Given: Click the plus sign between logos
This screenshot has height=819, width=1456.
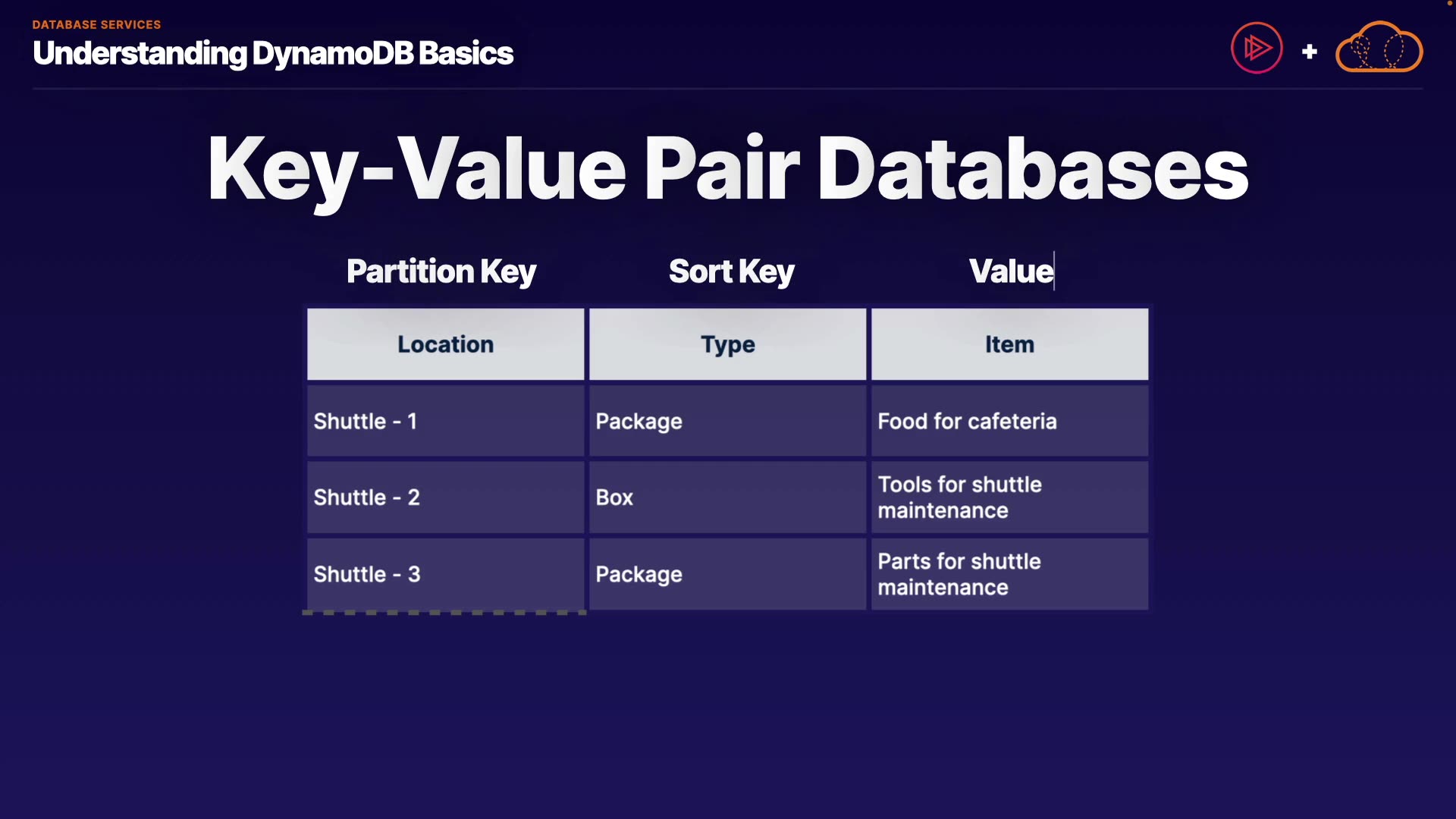Looking at the screenshot, I should (1309, 52).
